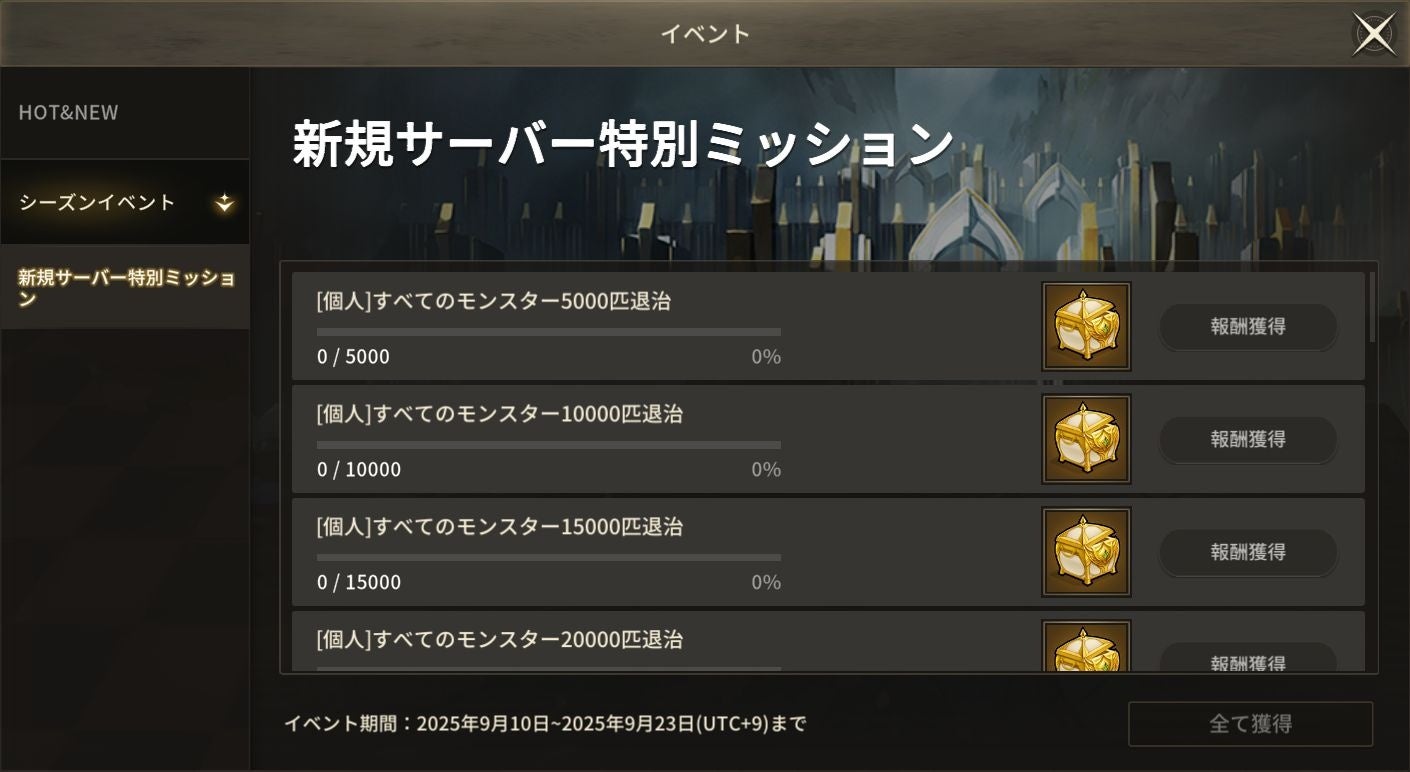Expand the シーズンイベント arrow icon
This screenshot has height=772, width=1410.
[x=225, y=203]
